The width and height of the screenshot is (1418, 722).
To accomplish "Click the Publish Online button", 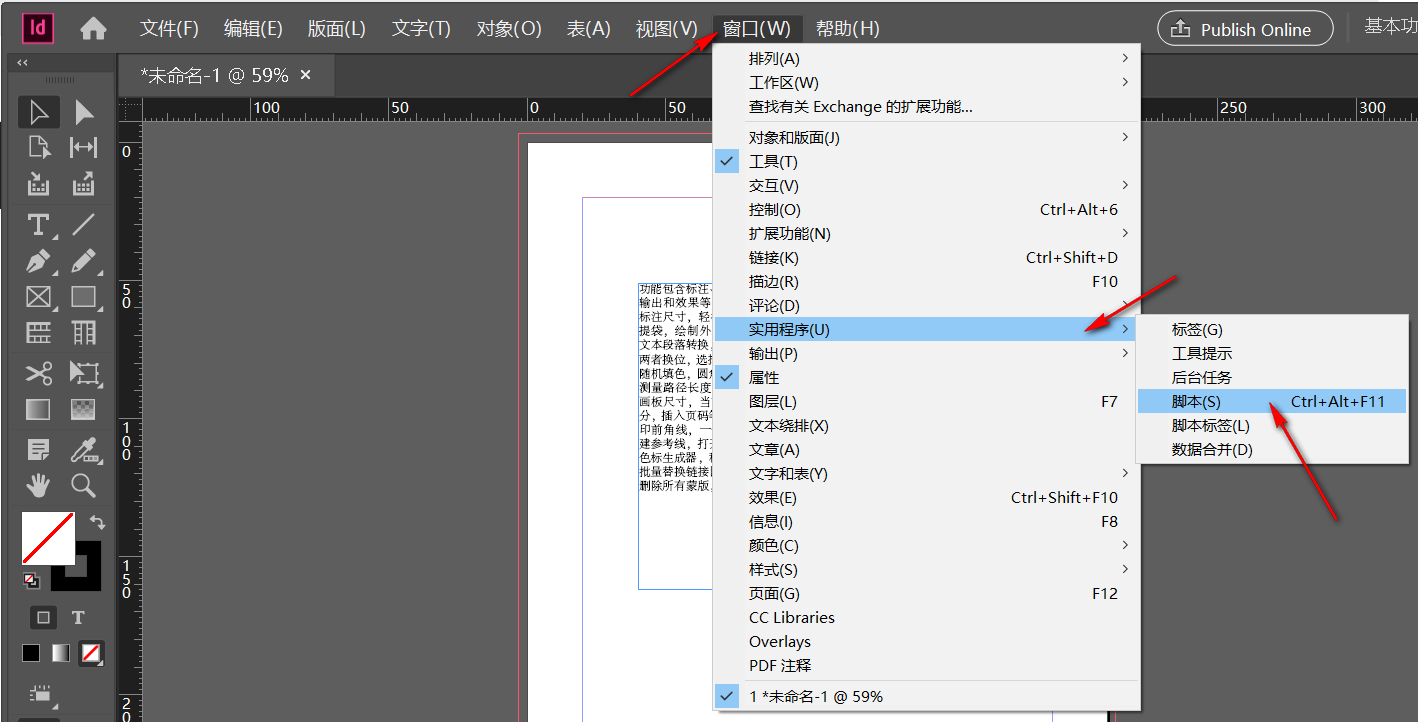I will coord(1245,28).
